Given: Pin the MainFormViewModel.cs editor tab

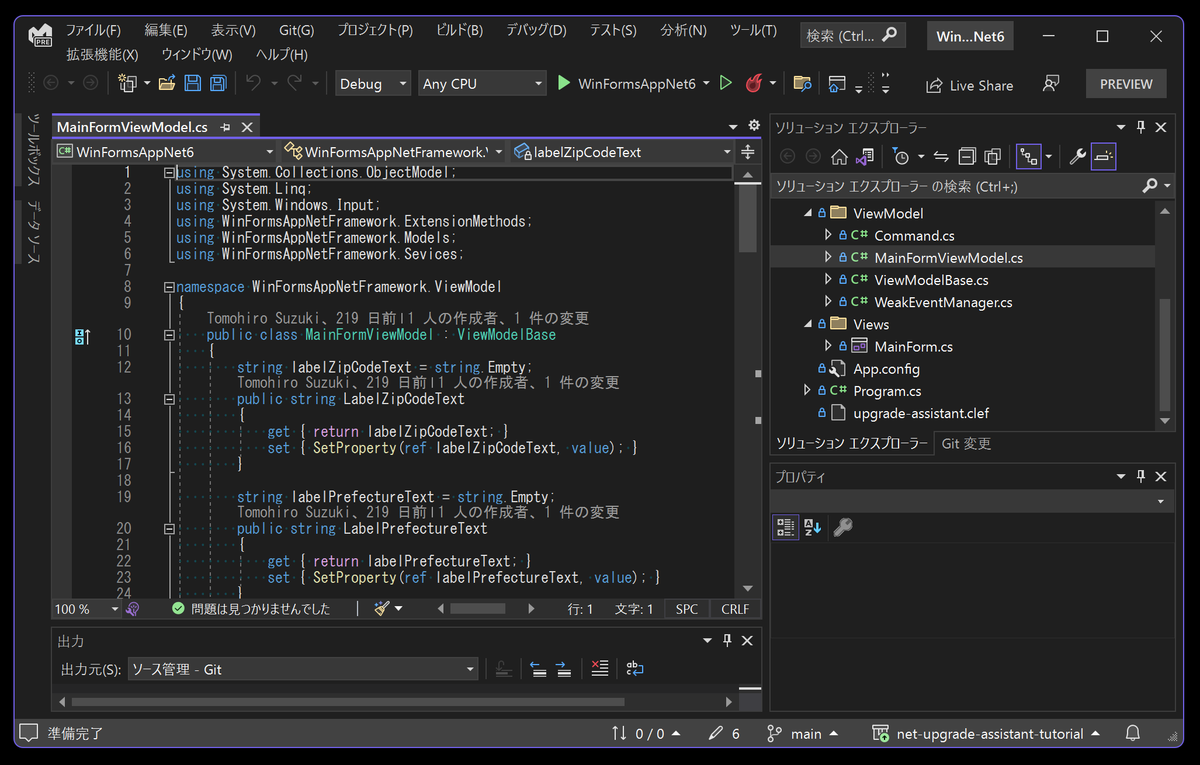Looking at the screenshot, I should tap(226, 127).
